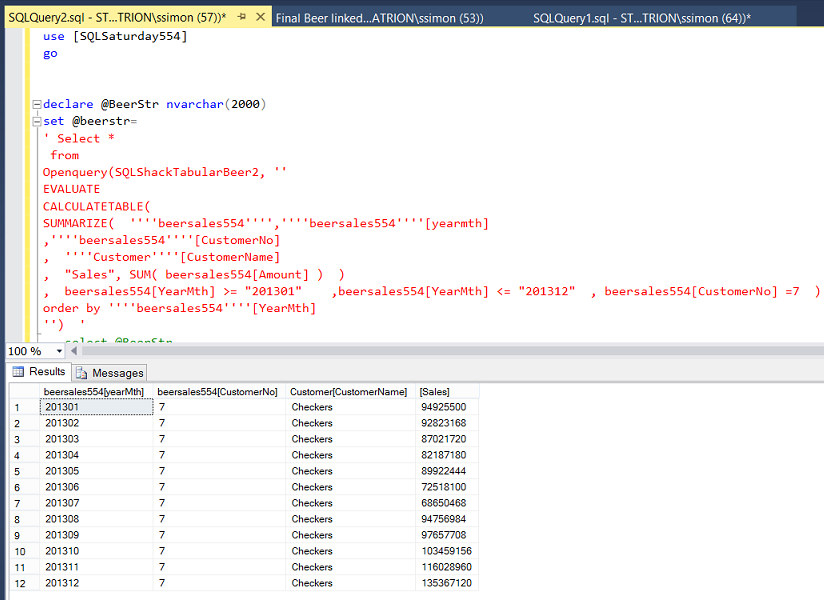
Task: Open the Messages tab
Action: point(110,372)
